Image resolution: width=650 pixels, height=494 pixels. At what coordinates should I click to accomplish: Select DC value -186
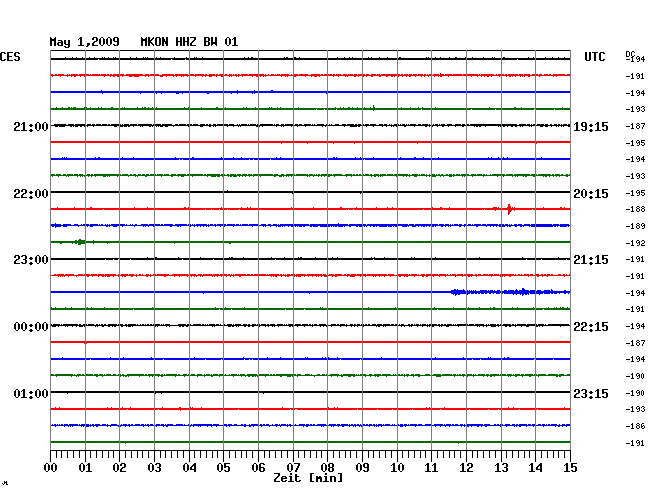635,426
